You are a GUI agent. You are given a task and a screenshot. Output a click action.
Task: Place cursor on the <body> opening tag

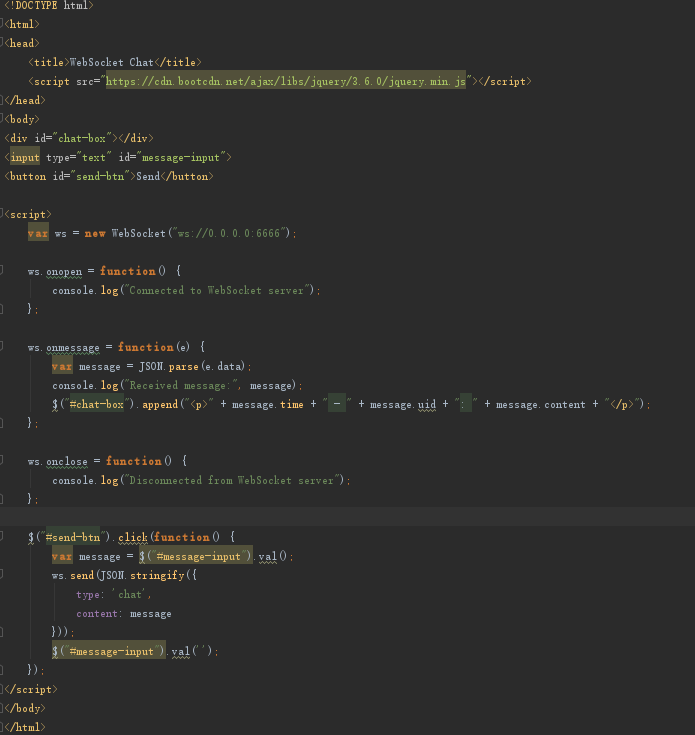pos(22,120)
